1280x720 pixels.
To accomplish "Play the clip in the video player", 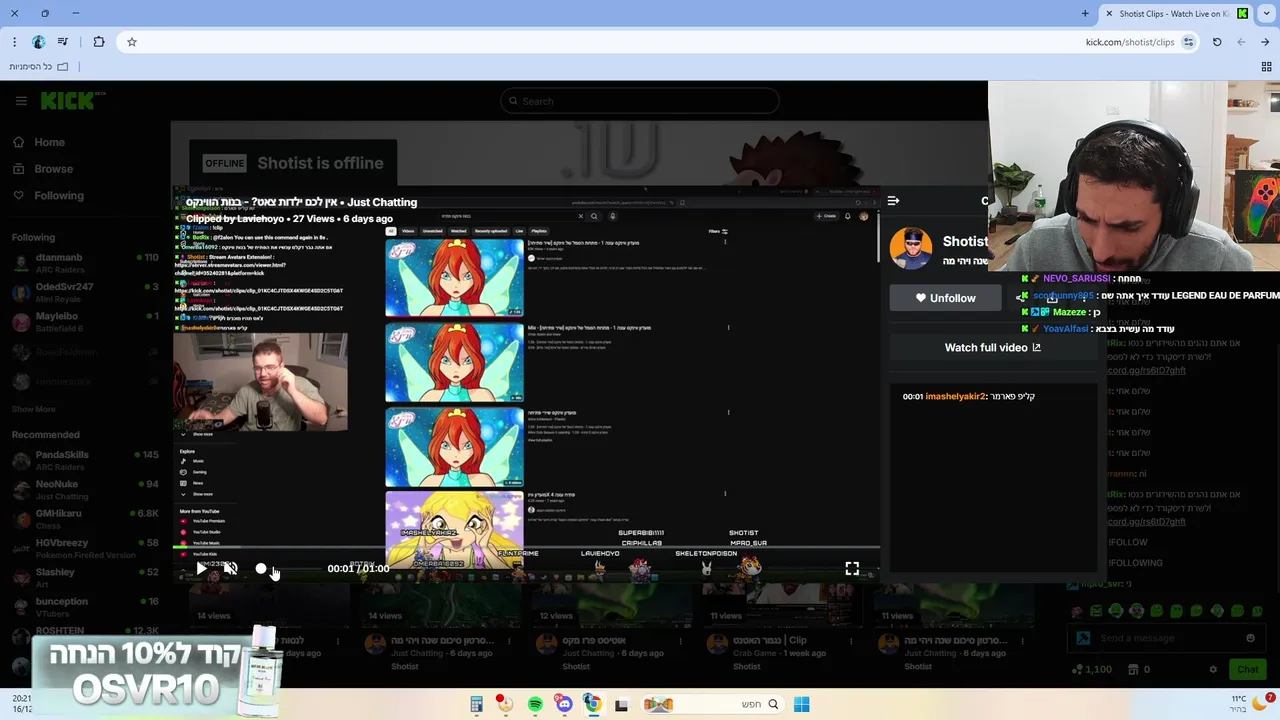I will tap(201, 568).
